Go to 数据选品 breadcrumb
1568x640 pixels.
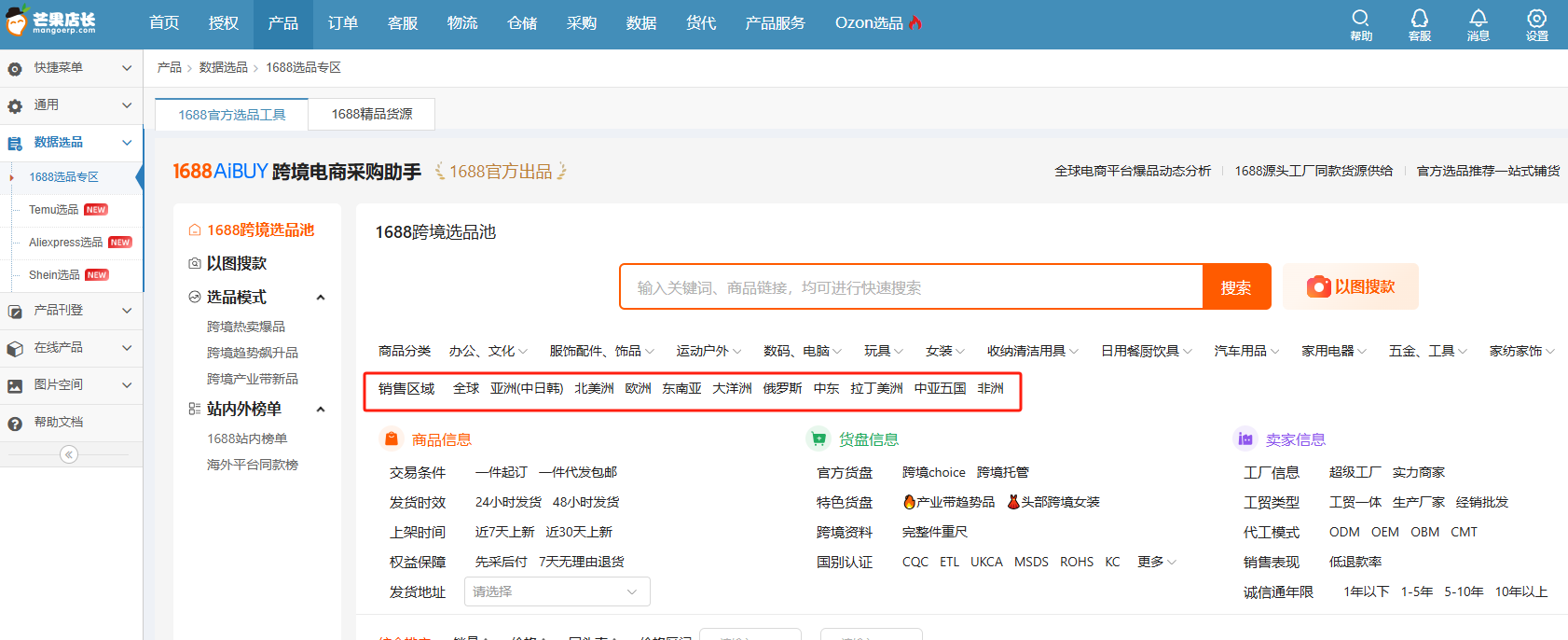click(x=224, y=67)
